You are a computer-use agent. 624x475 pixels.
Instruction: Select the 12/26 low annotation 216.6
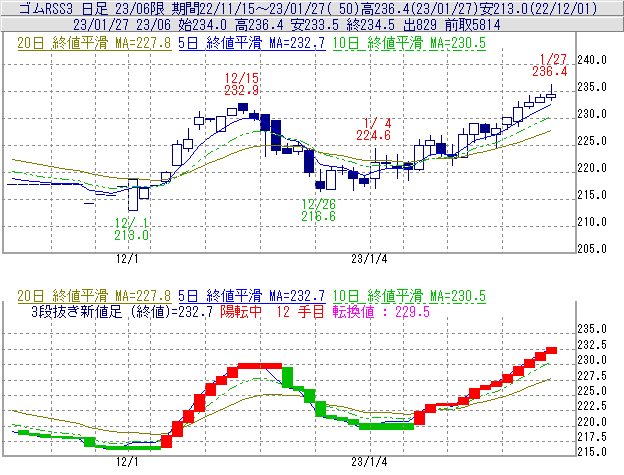coord(318,215)
